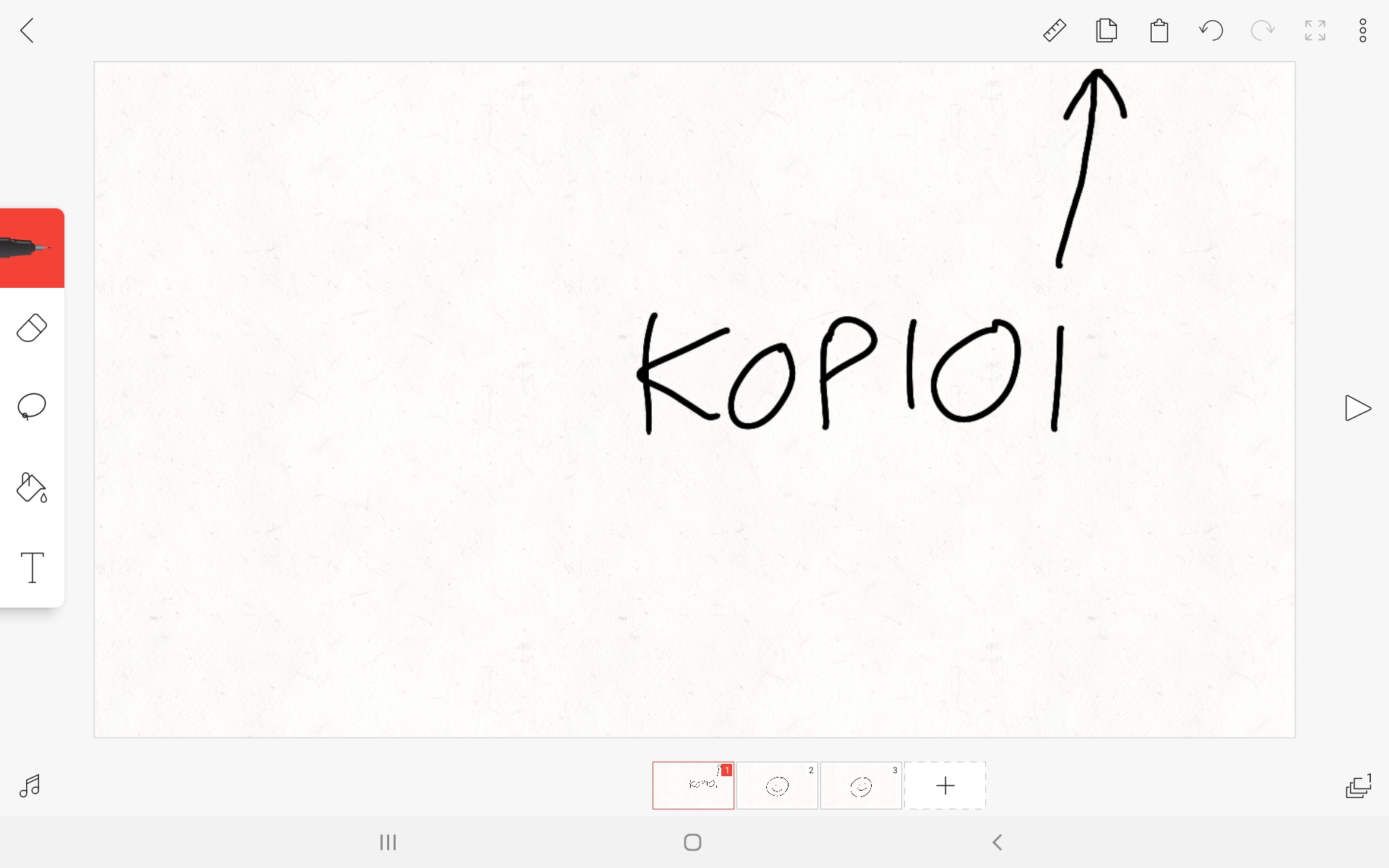Redo the undone action
The image size is (1389, 868).
click(1263, 30)
